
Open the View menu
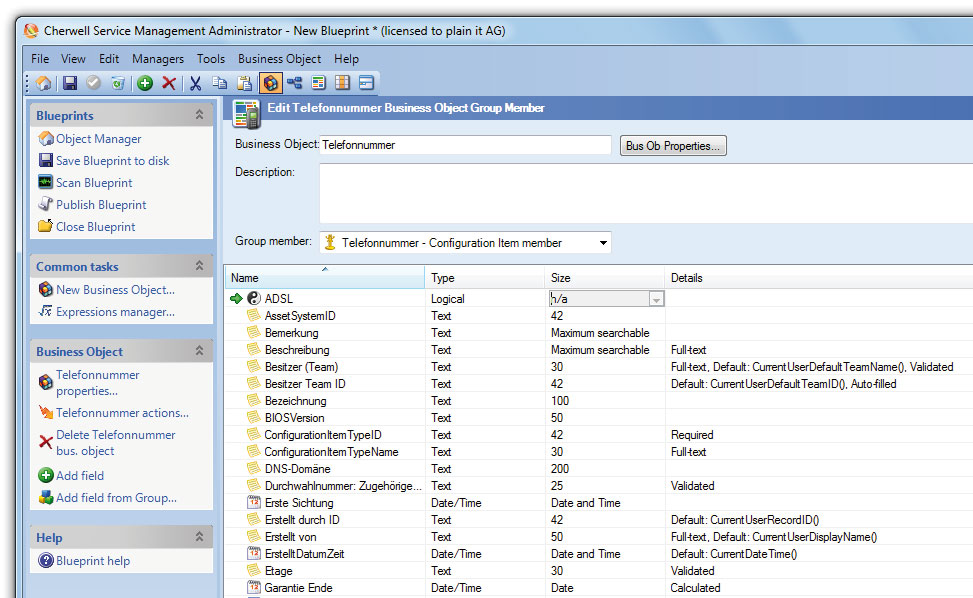point(73,59)
